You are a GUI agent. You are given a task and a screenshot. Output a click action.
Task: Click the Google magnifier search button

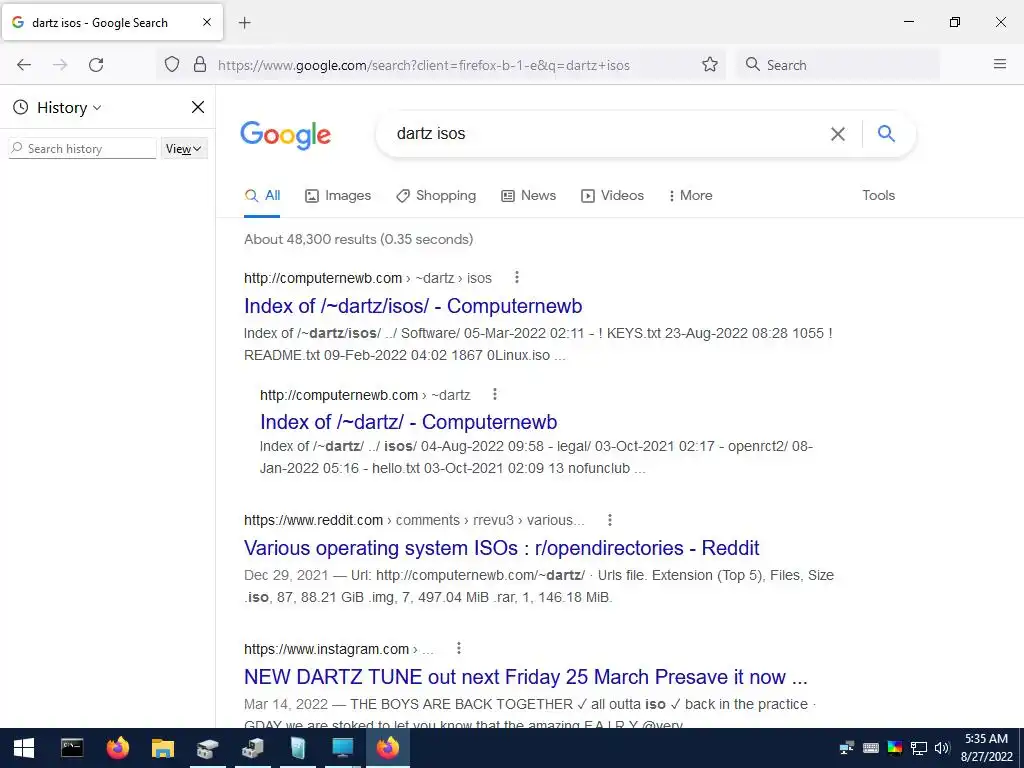pyautogui.click(x=886, y=133)
